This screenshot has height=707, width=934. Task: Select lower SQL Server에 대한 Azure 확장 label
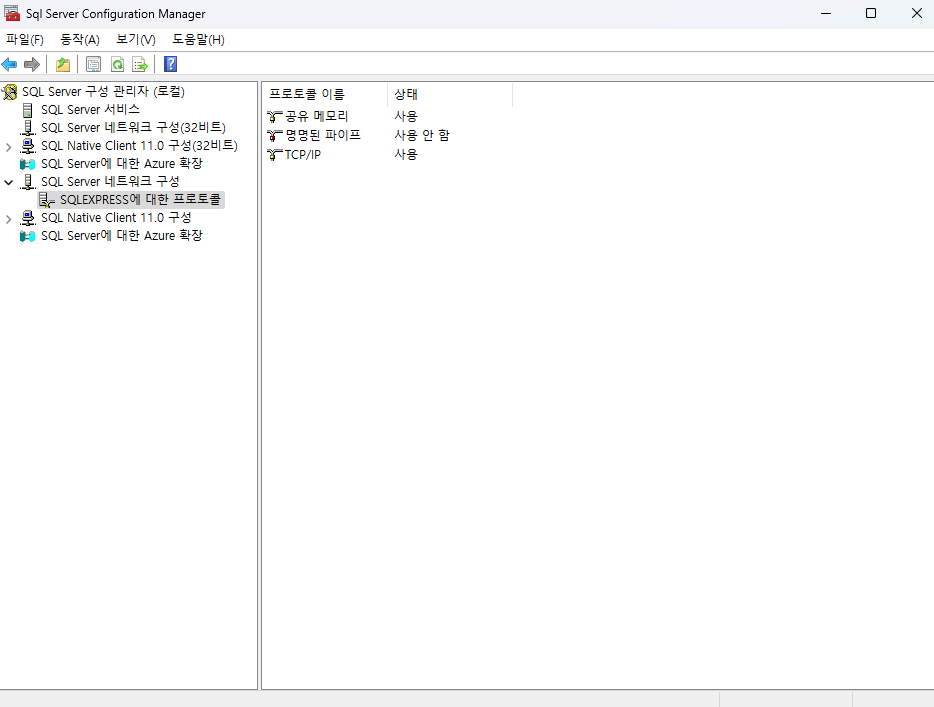[122, 236]
